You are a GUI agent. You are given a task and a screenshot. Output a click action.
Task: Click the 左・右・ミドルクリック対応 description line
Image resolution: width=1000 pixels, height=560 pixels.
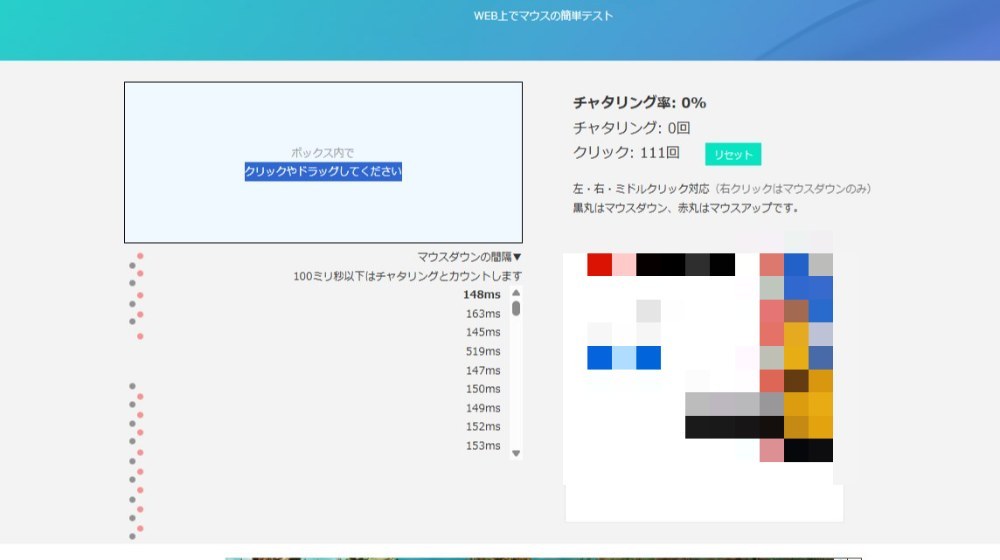click(x=722, y=189)
